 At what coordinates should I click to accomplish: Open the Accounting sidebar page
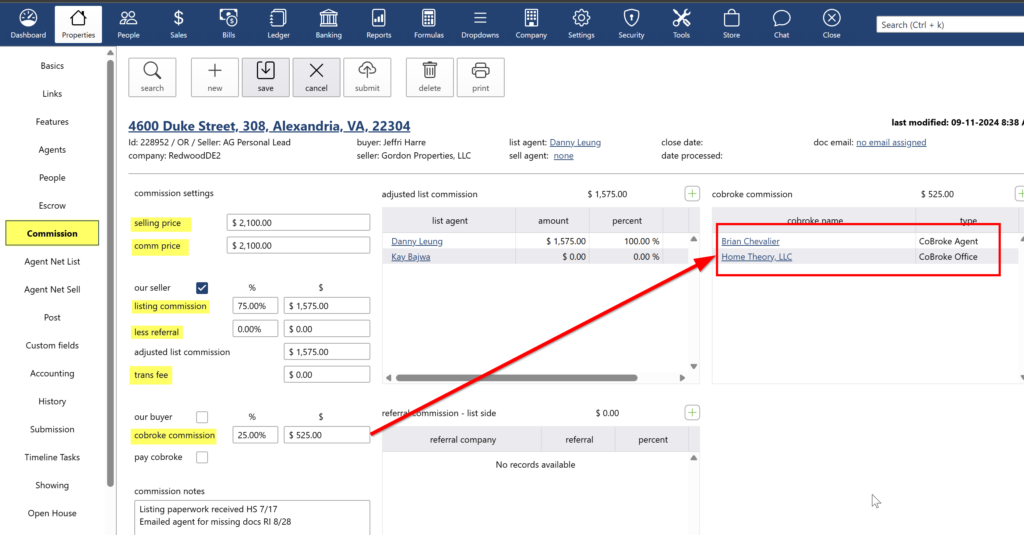click(x=52, y=373)
